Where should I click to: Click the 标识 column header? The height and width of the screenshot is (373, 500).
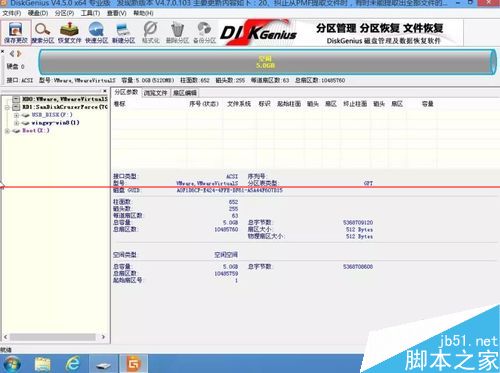[x=264, y=104]
